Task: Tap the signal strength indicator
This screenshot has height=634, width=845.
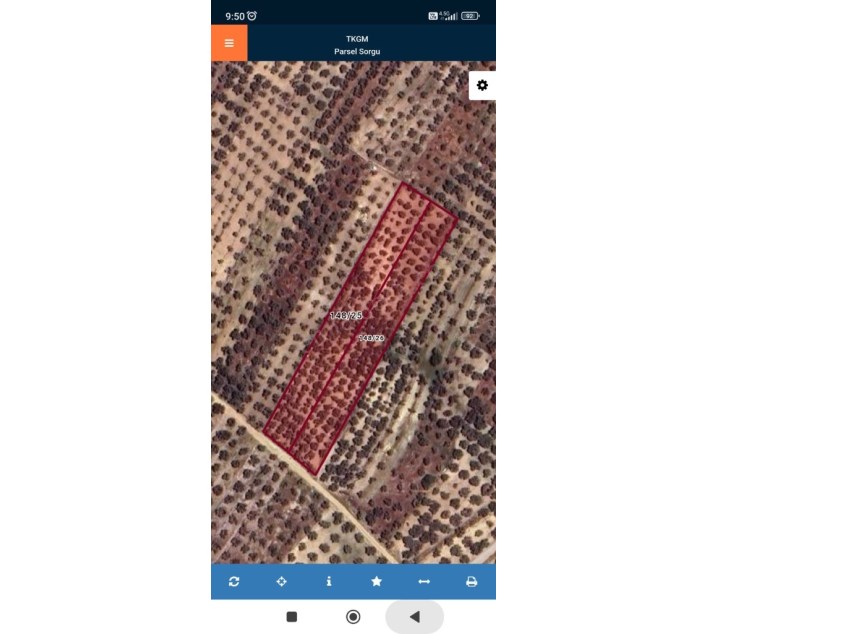Action: pyautogui.click(x=448, y=16)
